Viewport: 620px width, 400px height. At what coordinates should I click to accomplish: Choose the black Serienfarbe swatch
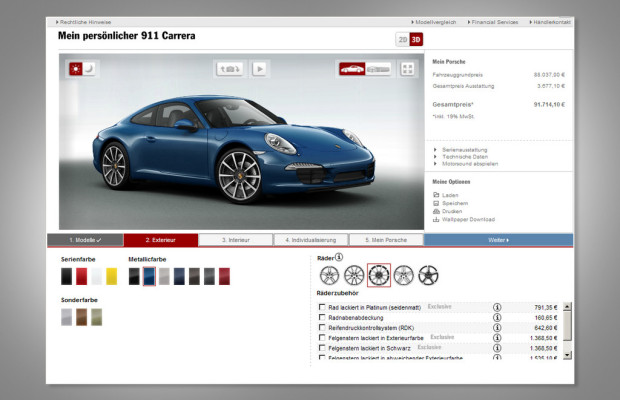(x=66, y=276)
